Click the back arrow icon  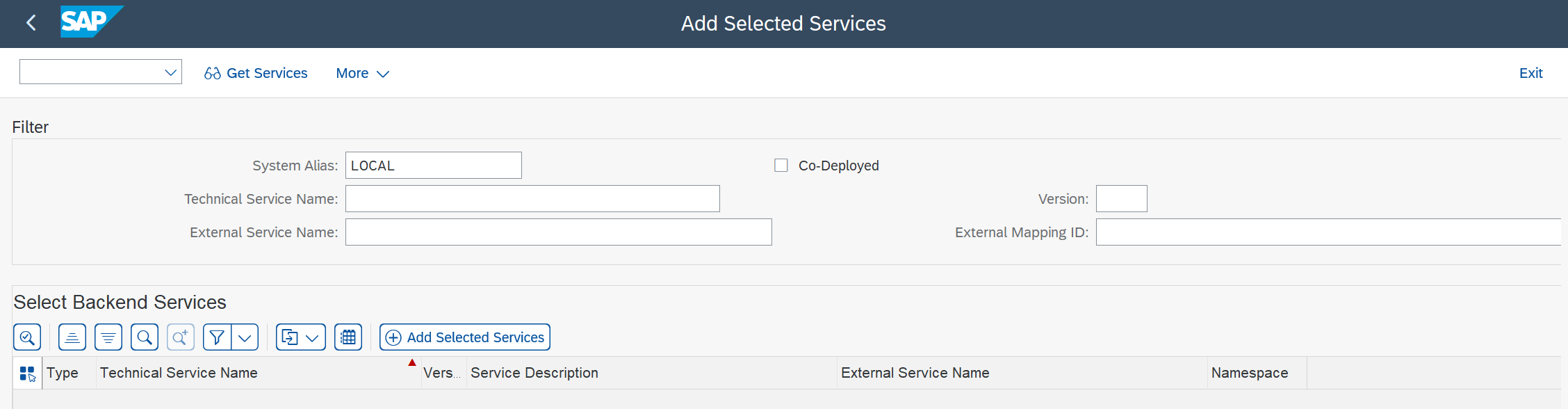tap(31, 23)
